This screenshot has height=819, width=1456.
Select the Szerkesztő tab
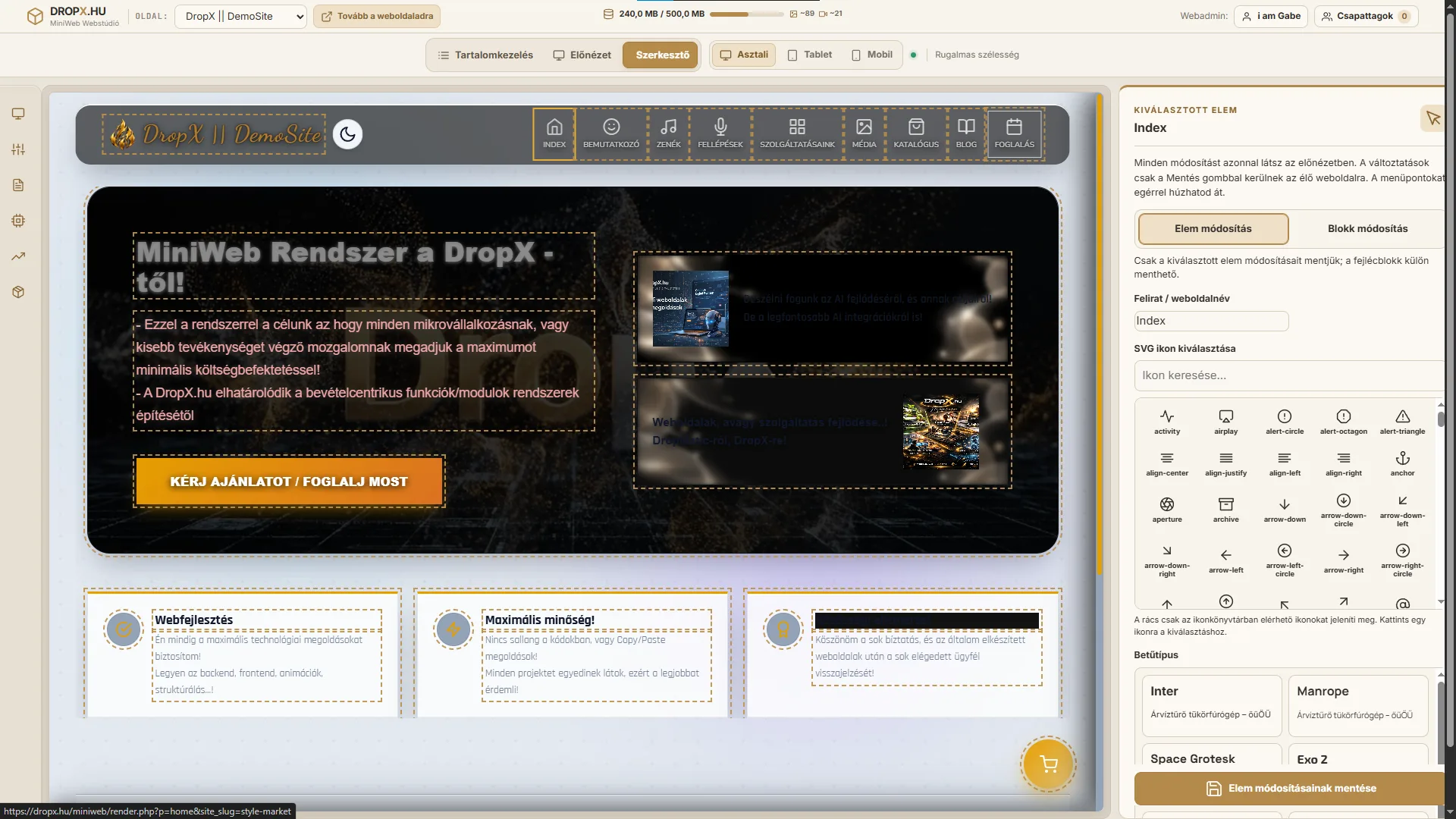coord(661,55)
